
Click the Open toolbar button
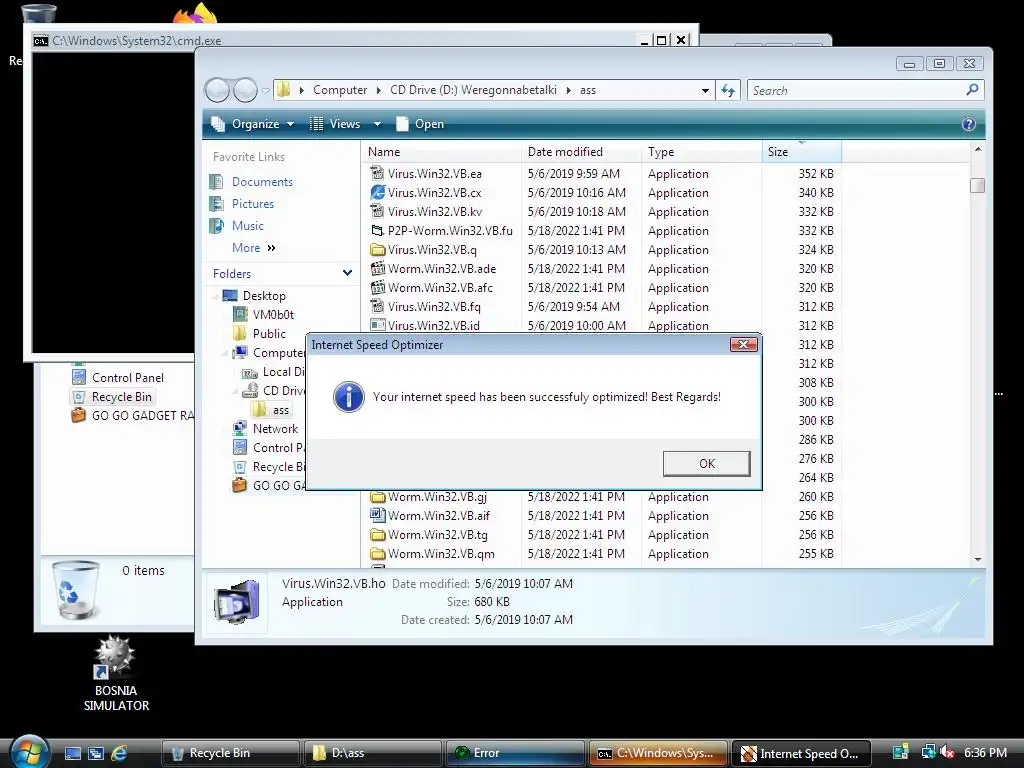[420, 124]
